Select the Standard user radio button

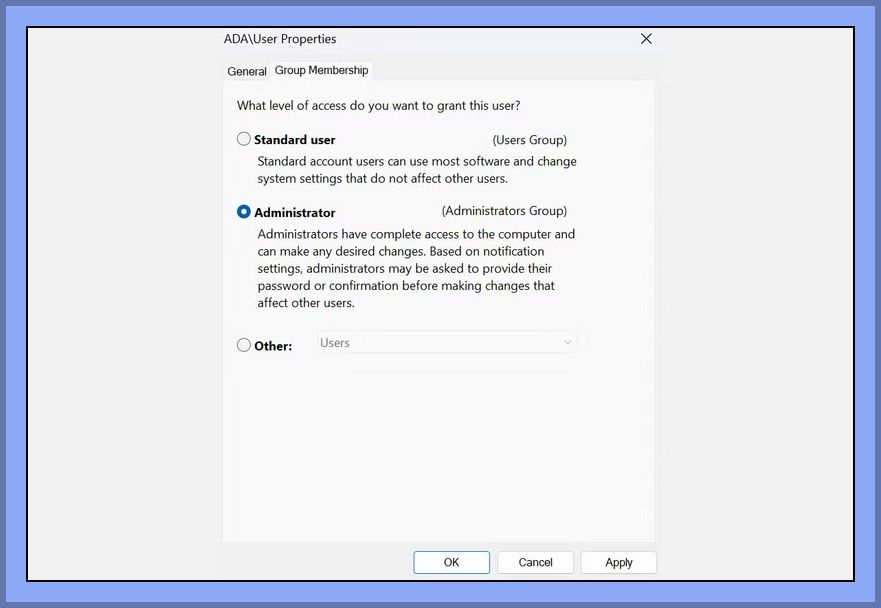point(243,139)
